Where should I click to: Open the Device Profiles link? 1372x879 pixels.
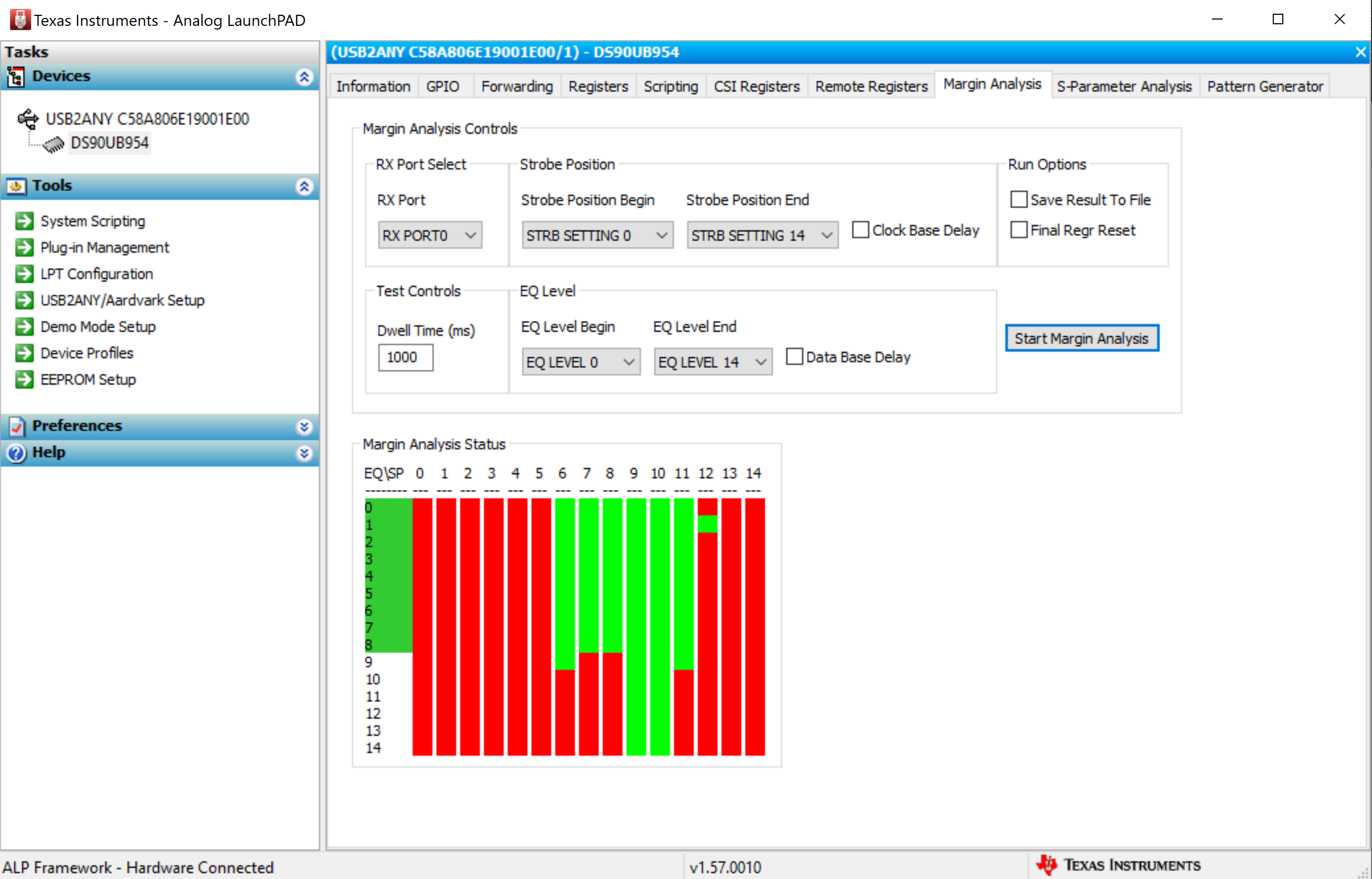(x=87, y=353)
